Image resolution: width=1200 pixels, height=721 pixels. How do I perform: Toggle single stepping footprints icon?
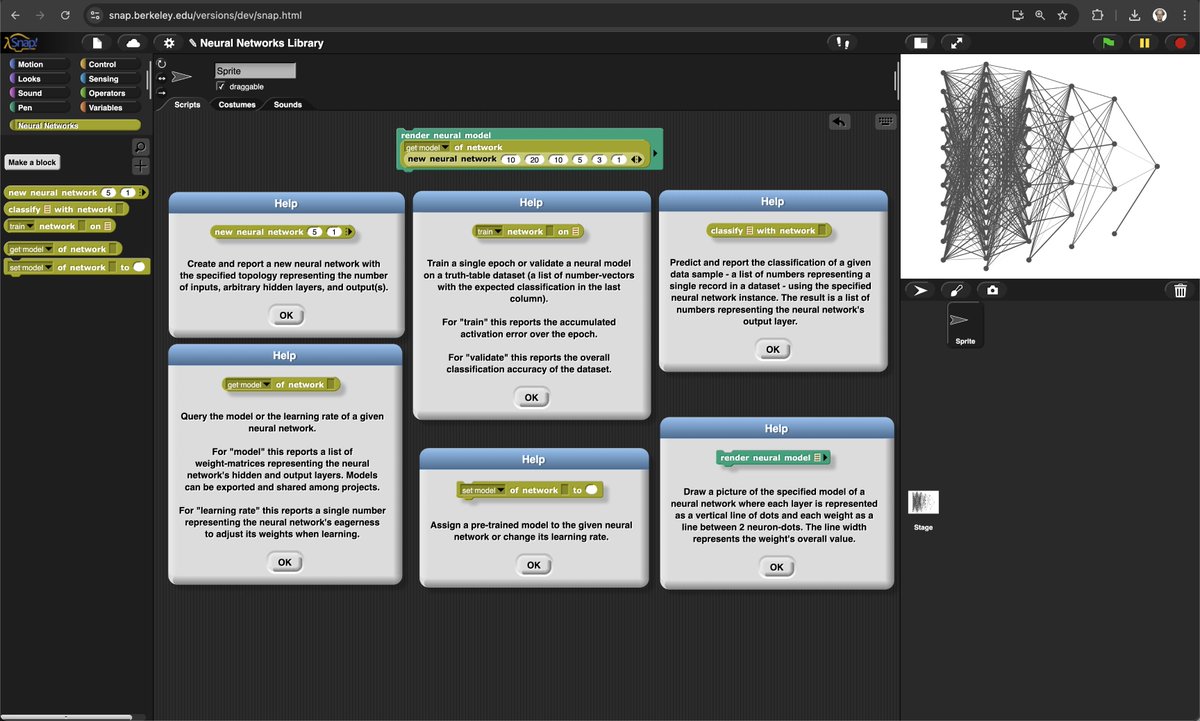pyautogui.click(x=842, y=43)
